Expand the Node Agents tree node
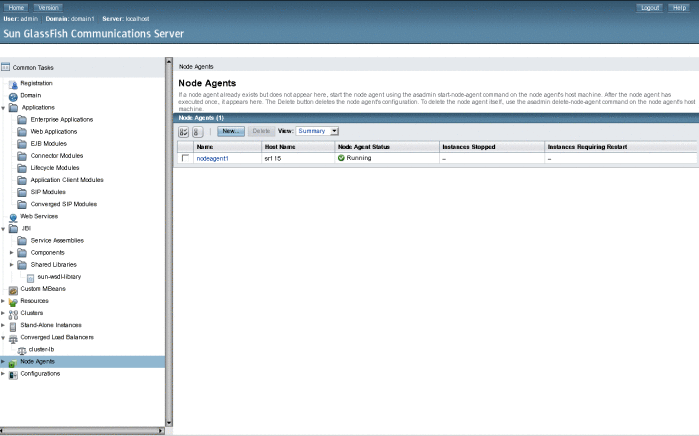 pos(3,362)
